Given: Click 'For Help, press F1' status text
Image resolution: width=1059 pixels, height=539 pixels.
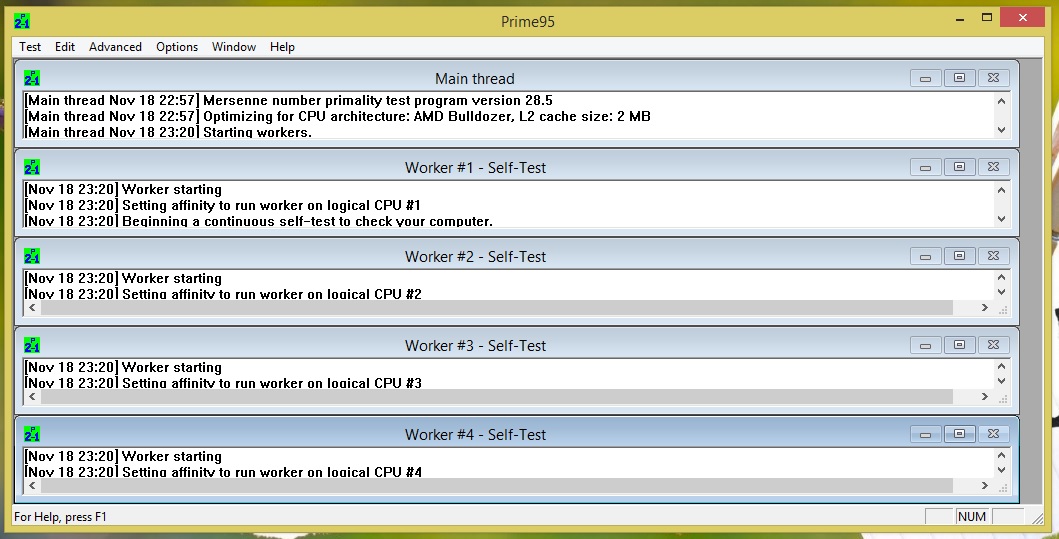Looking at the screenshot, I should tap(60, 517).
